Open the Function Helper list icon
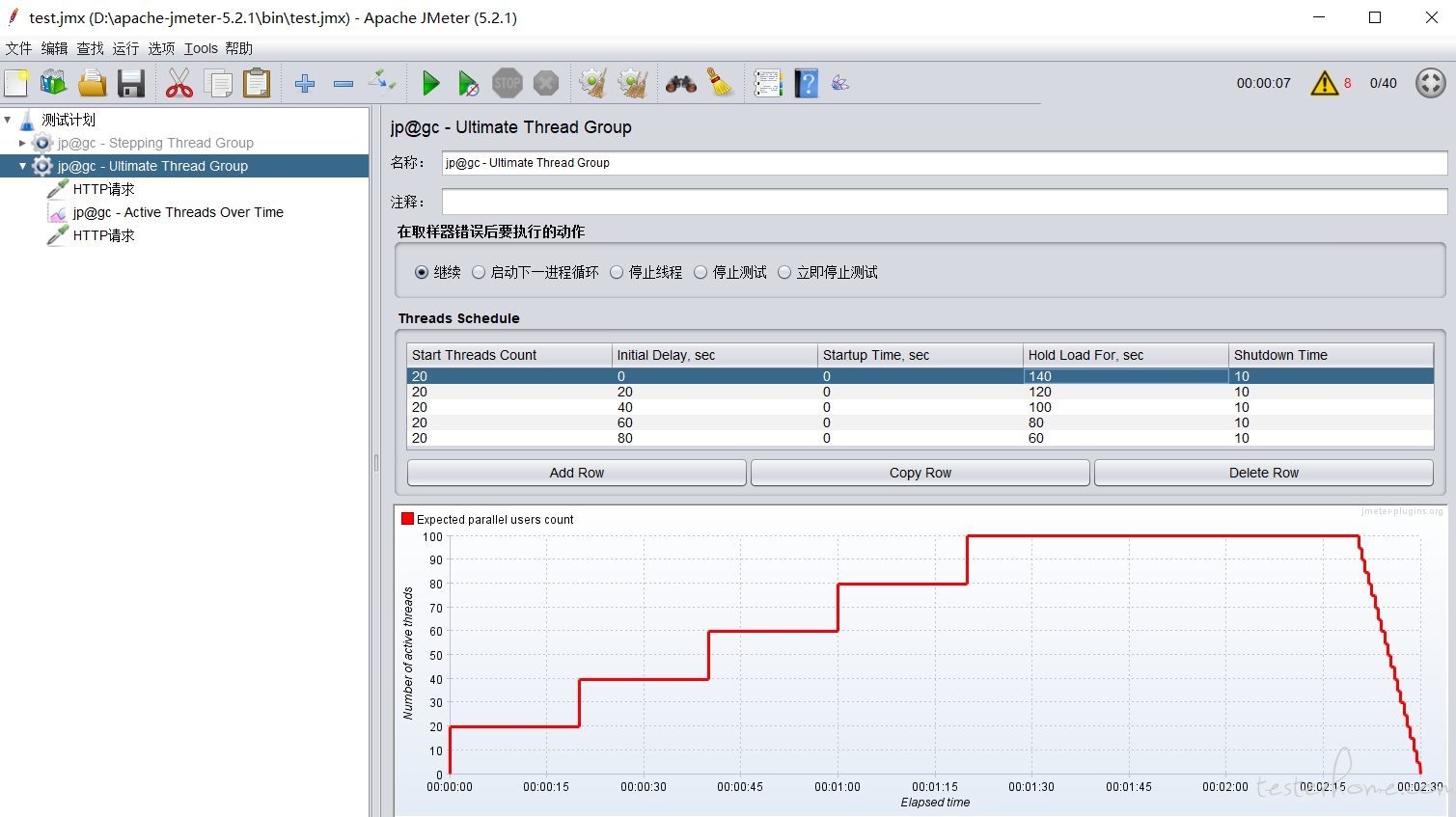 tap(768, 84)
